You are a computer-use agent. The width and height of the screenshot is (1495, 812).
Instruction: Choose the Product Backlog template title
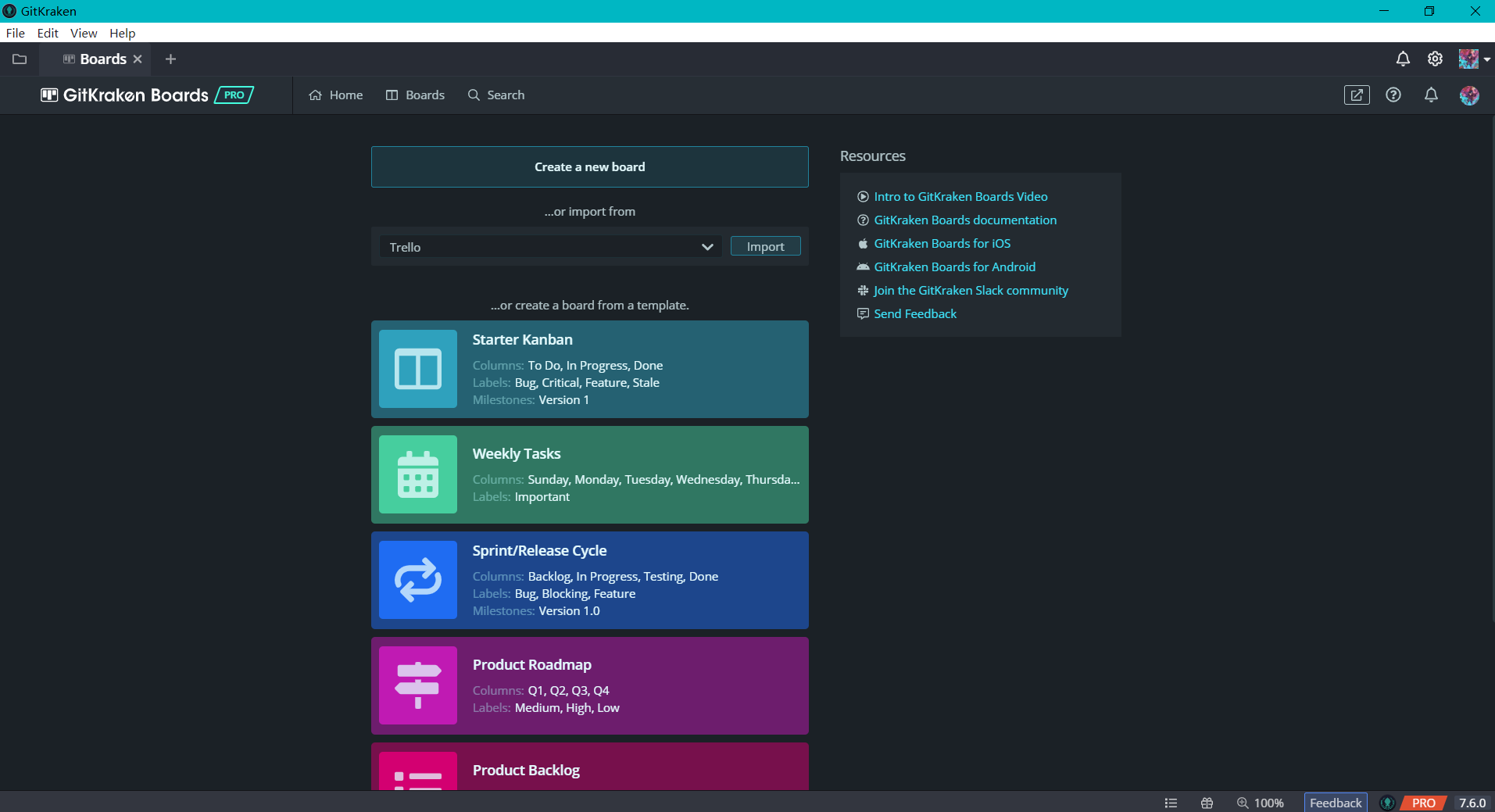(x=527, y=771)
